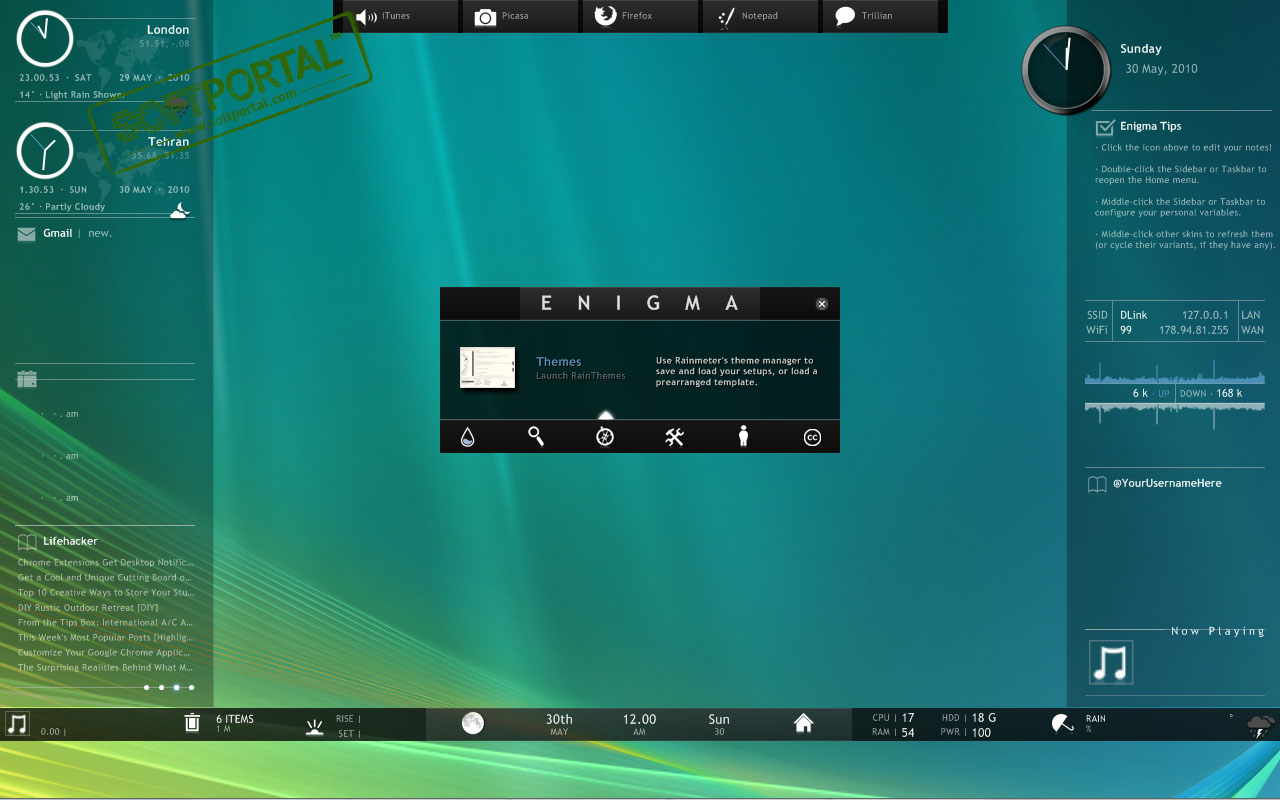This screenshot has height=800, width=1280.
Task: Click the HDD '18 G' value
Action: [984, 718]
